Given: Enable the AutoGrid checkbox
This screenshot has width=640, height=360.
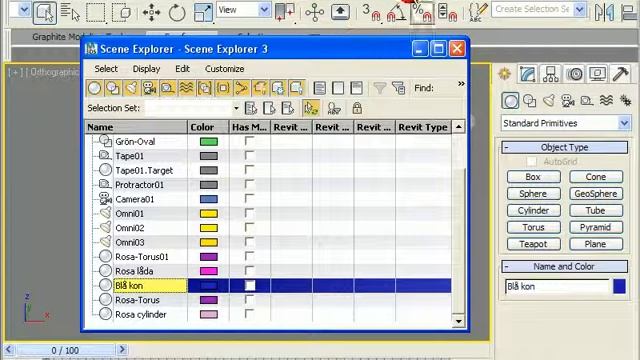Looking at the screenshot, I should 531,161.
